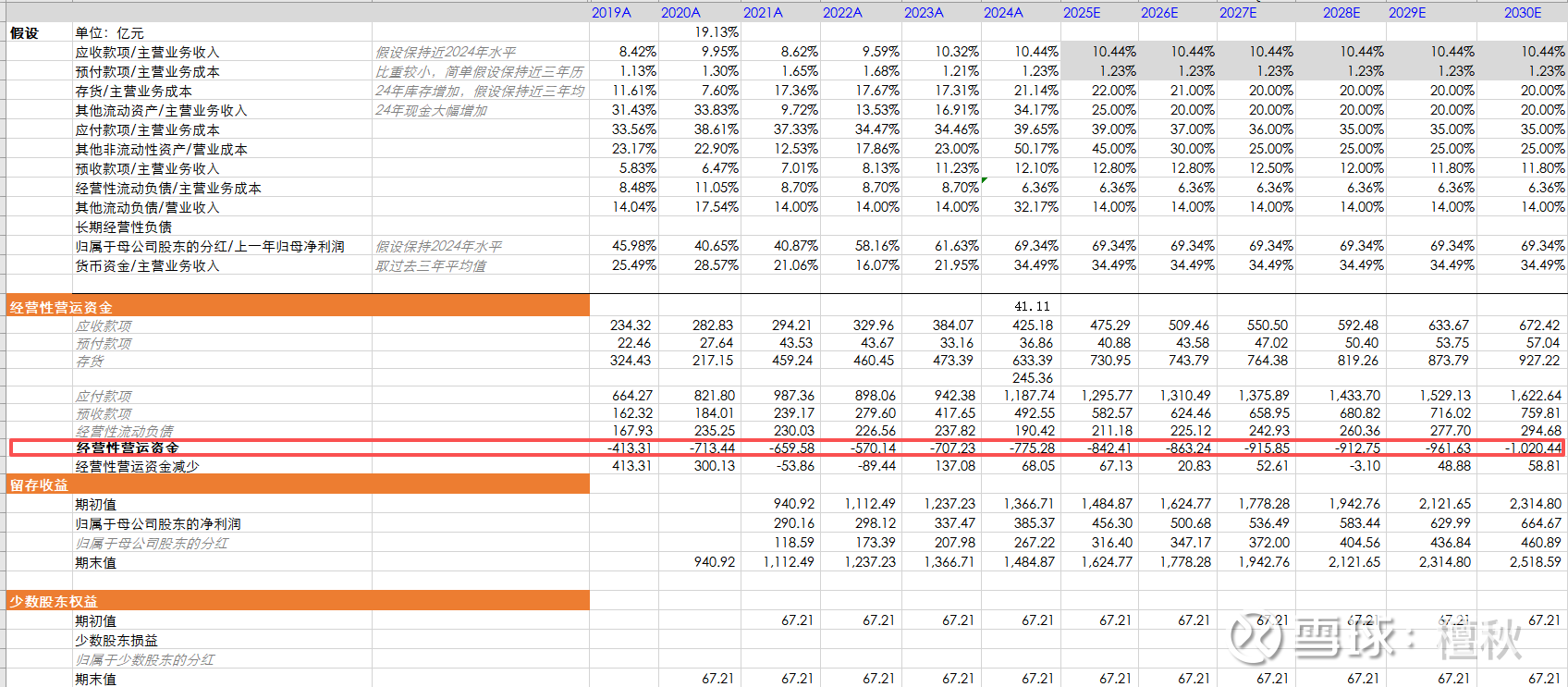Click the 经营性流动负债/主营业务成本 row label
This screenshot has width=1568, height=687.
point(168,189)
